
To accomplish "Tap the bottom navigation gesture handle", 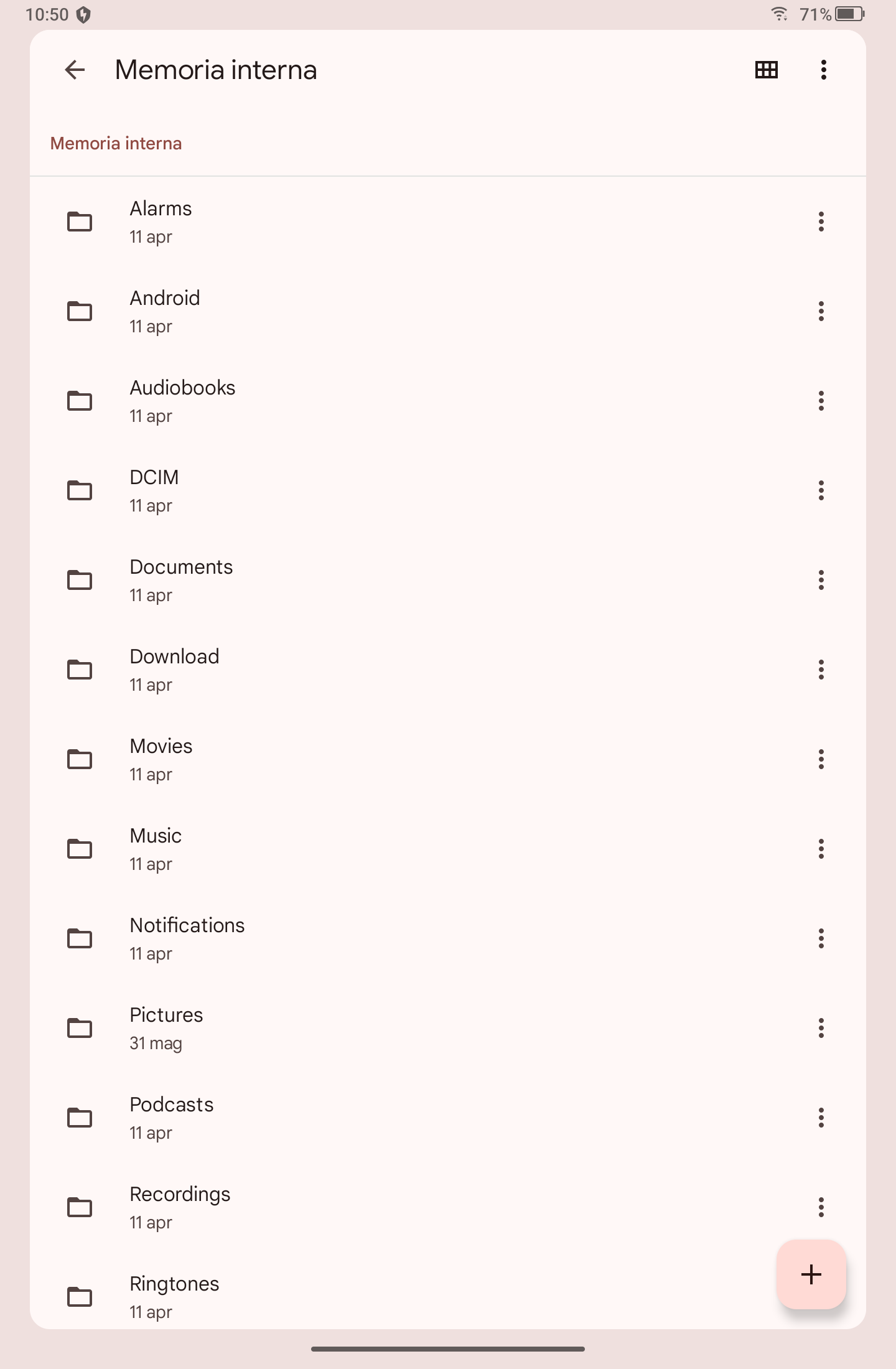I will pyautogui.click(x=448, y=1349).
